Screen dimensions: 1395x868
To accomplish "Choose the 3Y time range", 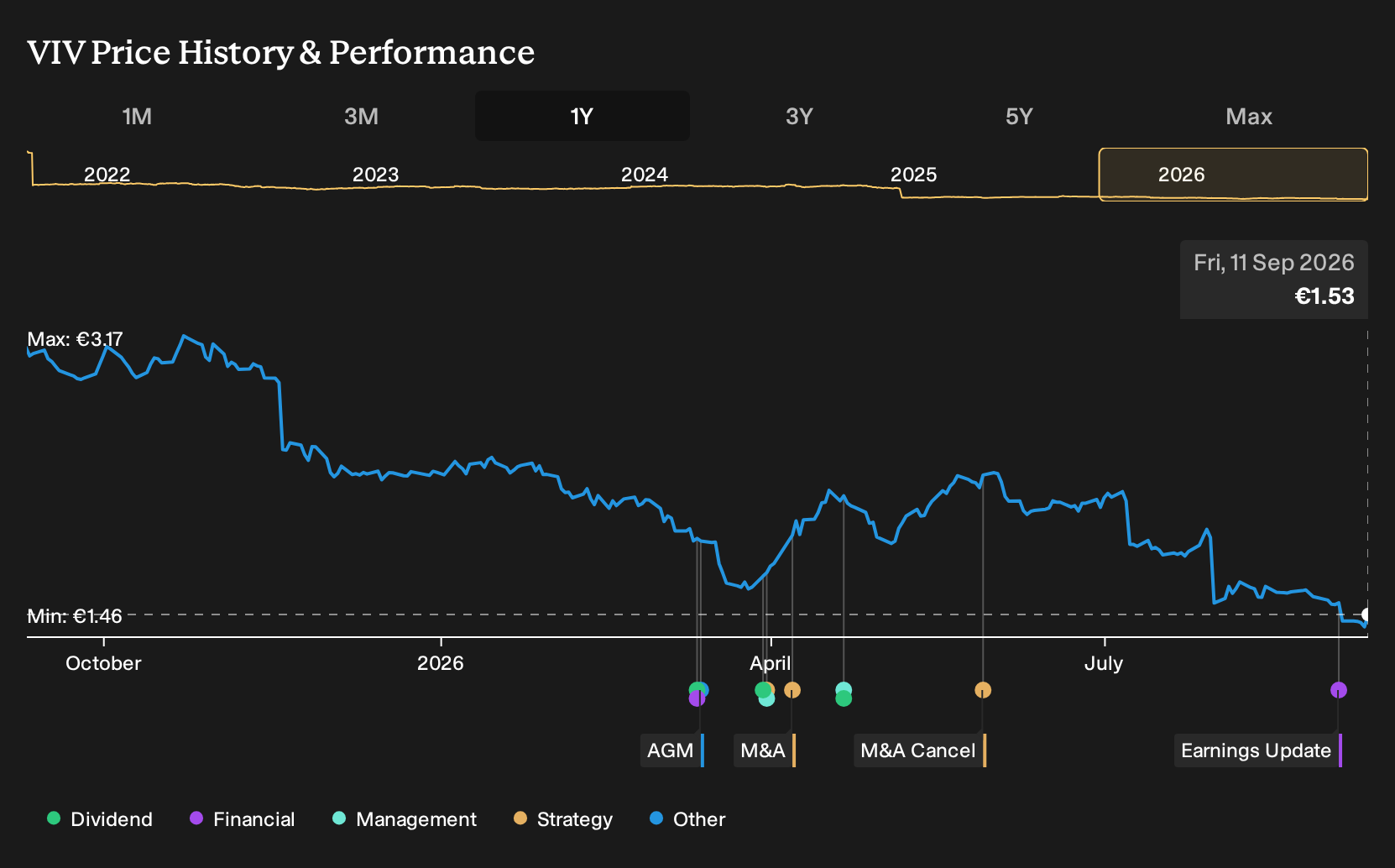I will tap(799, 116).
